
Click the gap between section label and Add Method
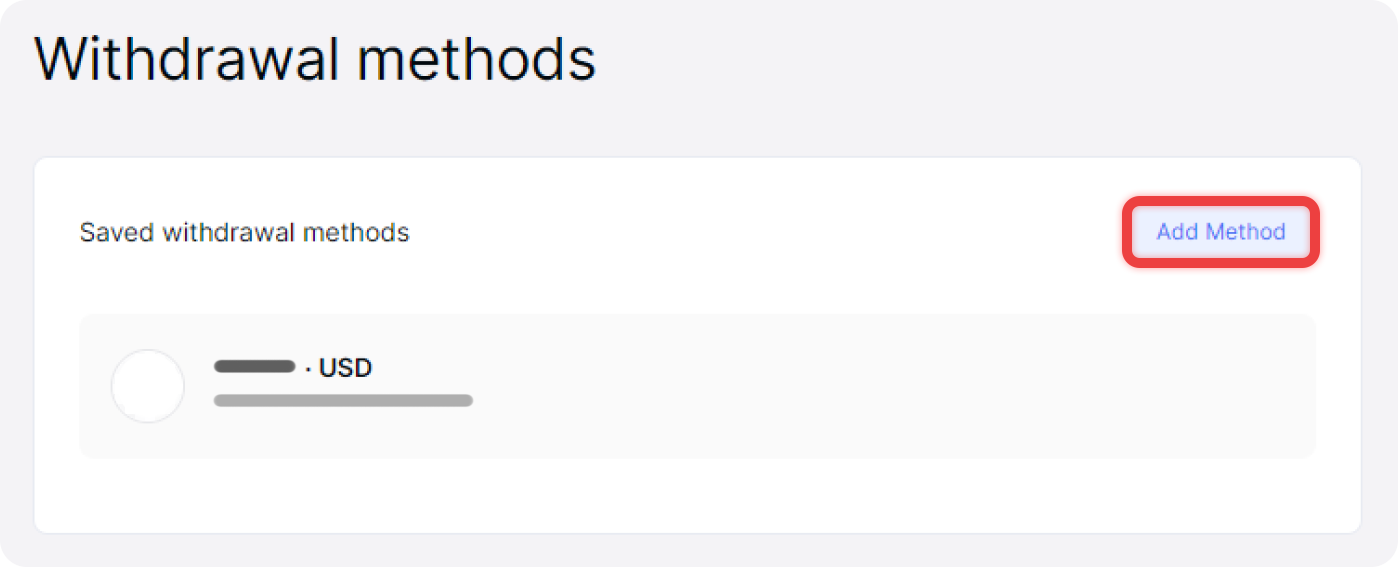[760, 233]
